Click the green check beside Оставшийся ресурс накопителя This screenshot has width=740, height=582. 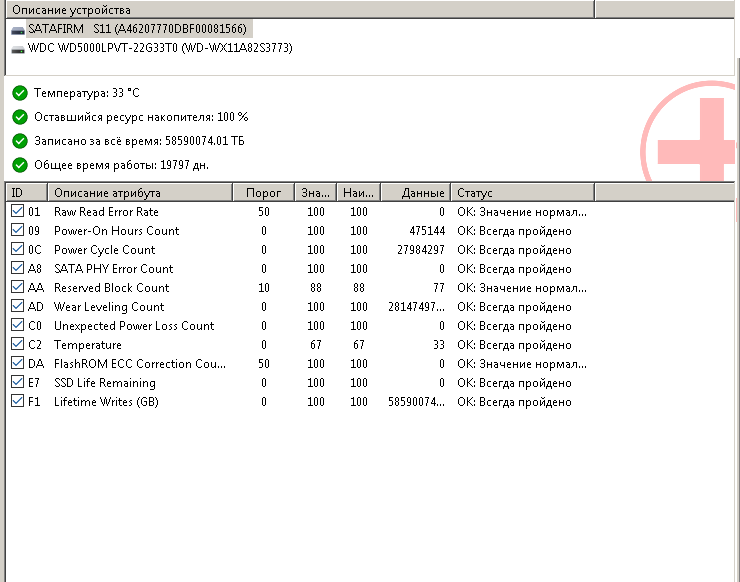click(20, 117)
